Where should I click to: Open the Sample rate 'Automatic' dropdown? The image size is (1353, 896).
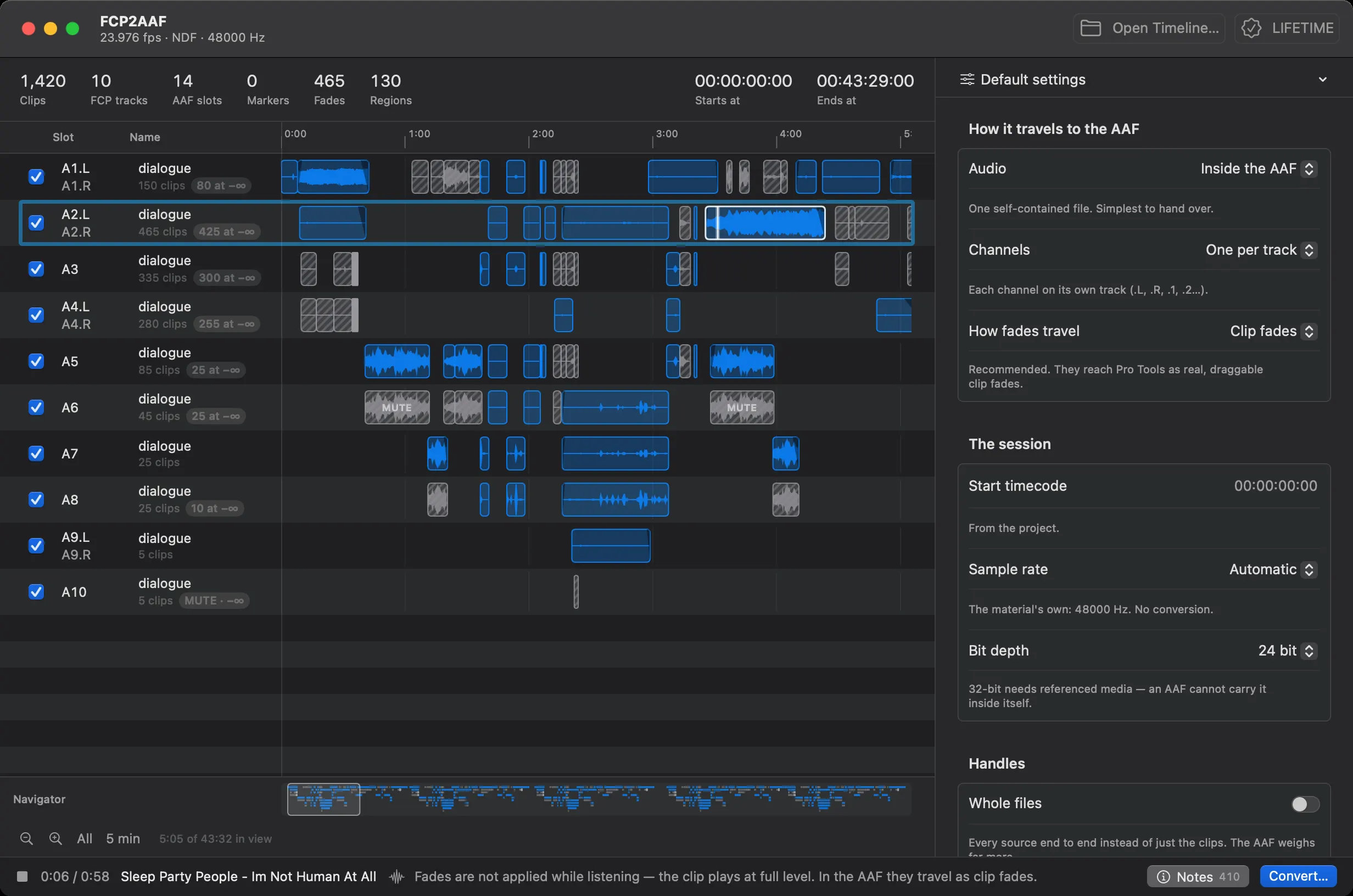[1273, 569]
